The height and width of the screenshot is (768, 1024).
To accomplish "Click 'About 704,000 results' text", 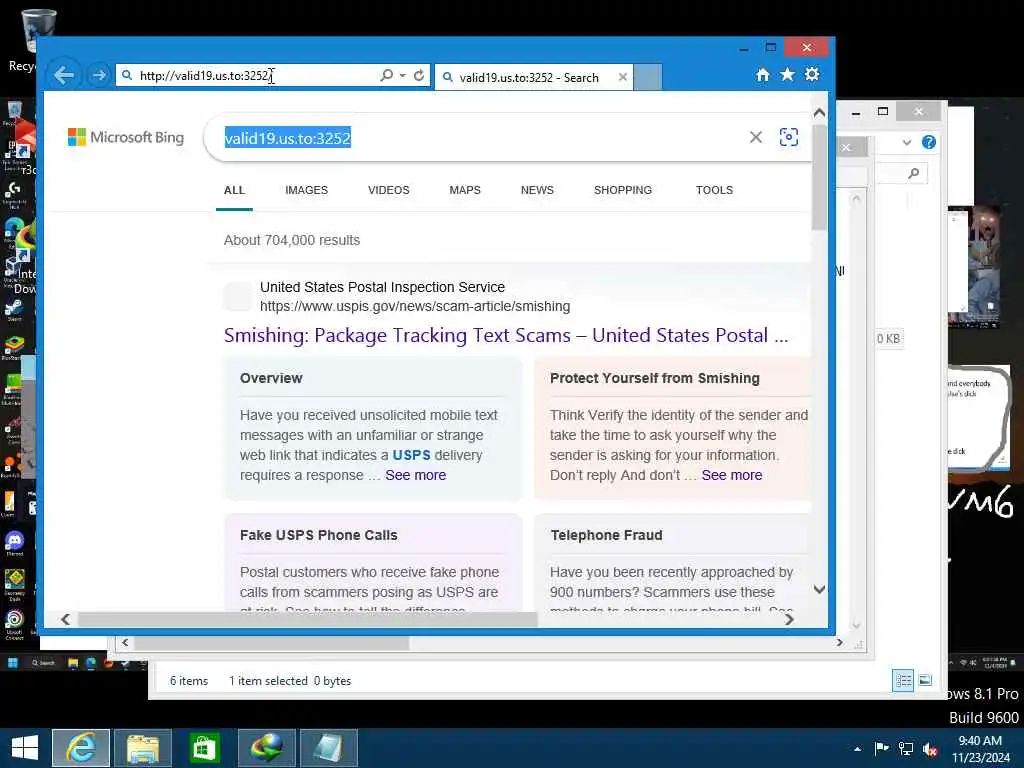I will click(x=292, y=240).
